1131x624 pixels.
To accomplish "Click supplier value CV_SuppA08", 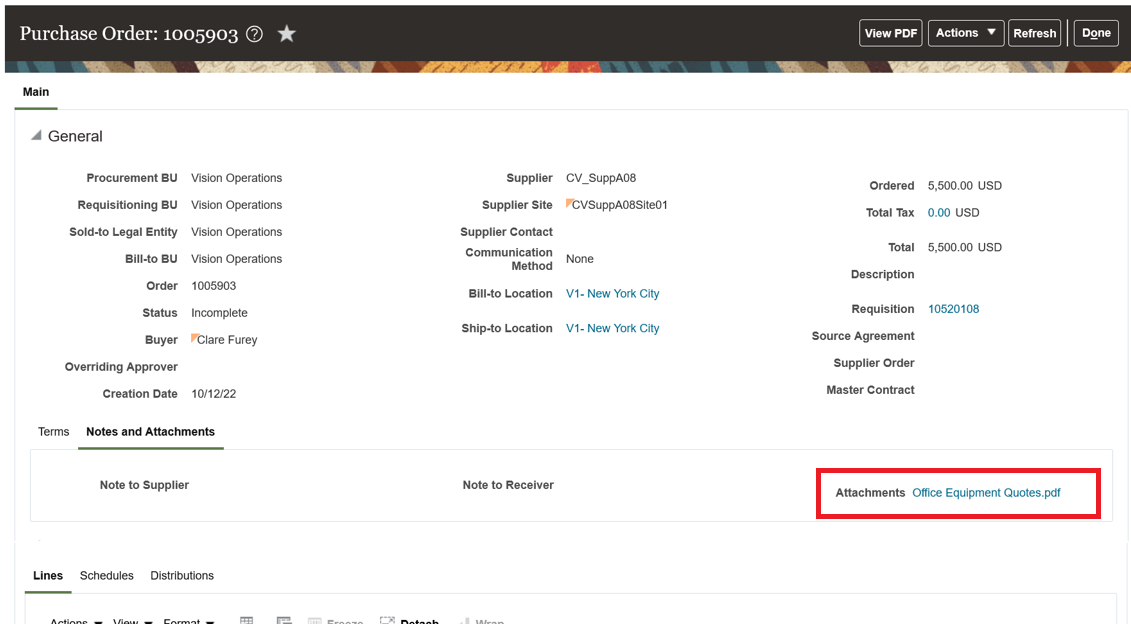I will [601, 178].
